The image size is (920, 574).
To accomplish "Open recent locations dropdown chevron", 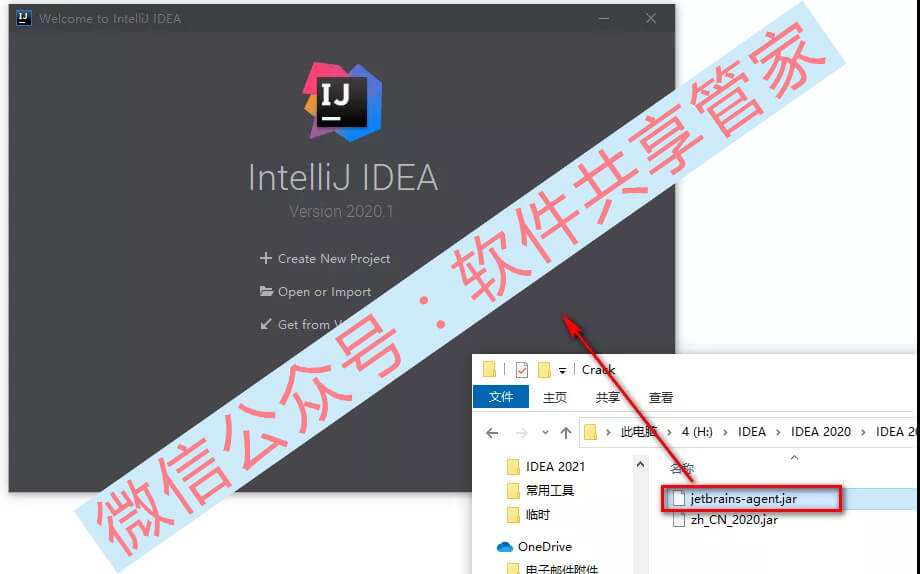I will pyautogui.click(x=545, y=433).
